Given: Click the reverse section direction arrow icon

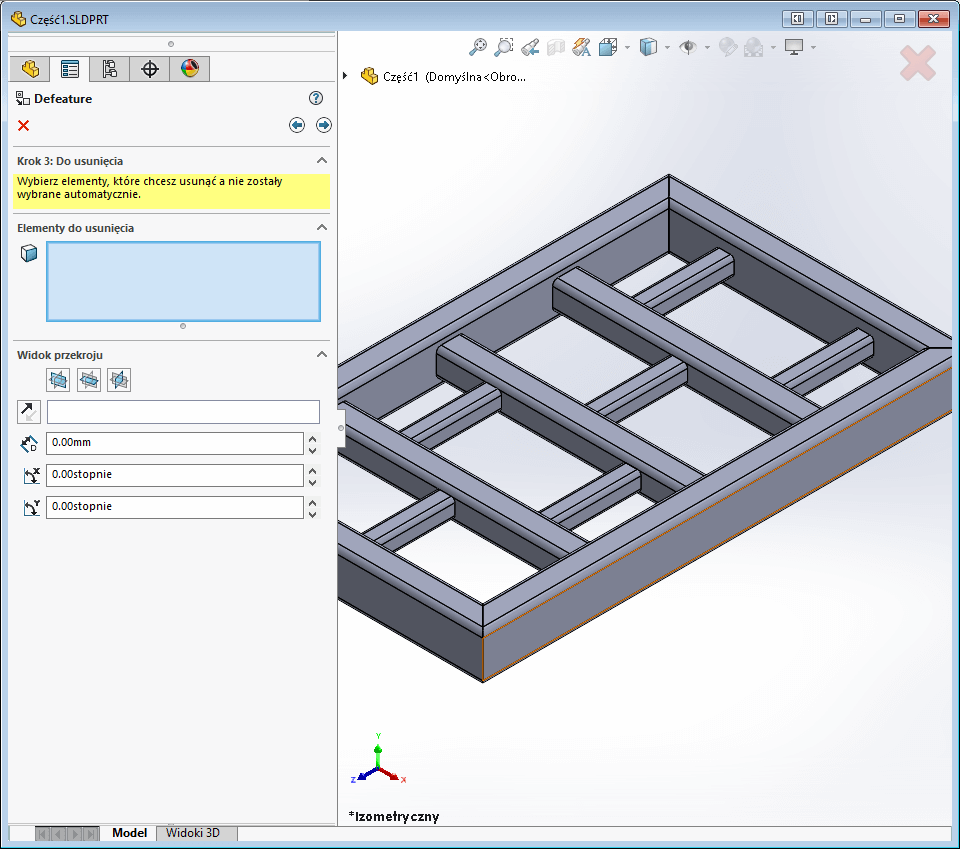Looking at the screenshot, I should pyautogui.click(x=28, y=411).
